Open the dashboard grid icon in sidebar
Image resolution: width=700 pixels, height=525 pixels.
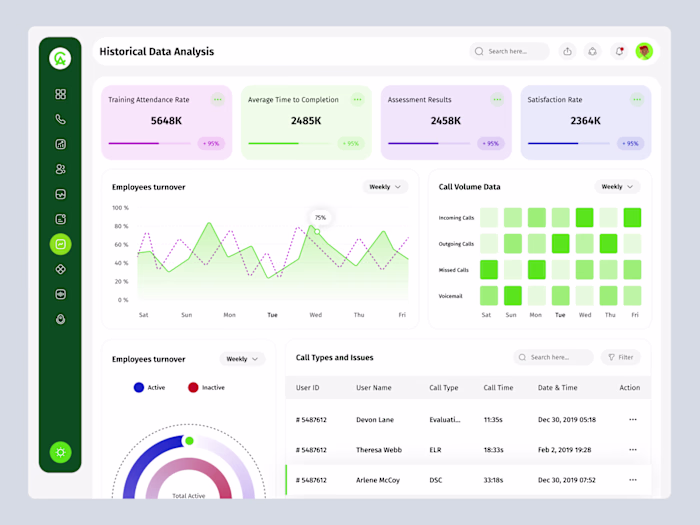[x=60, y=94]
